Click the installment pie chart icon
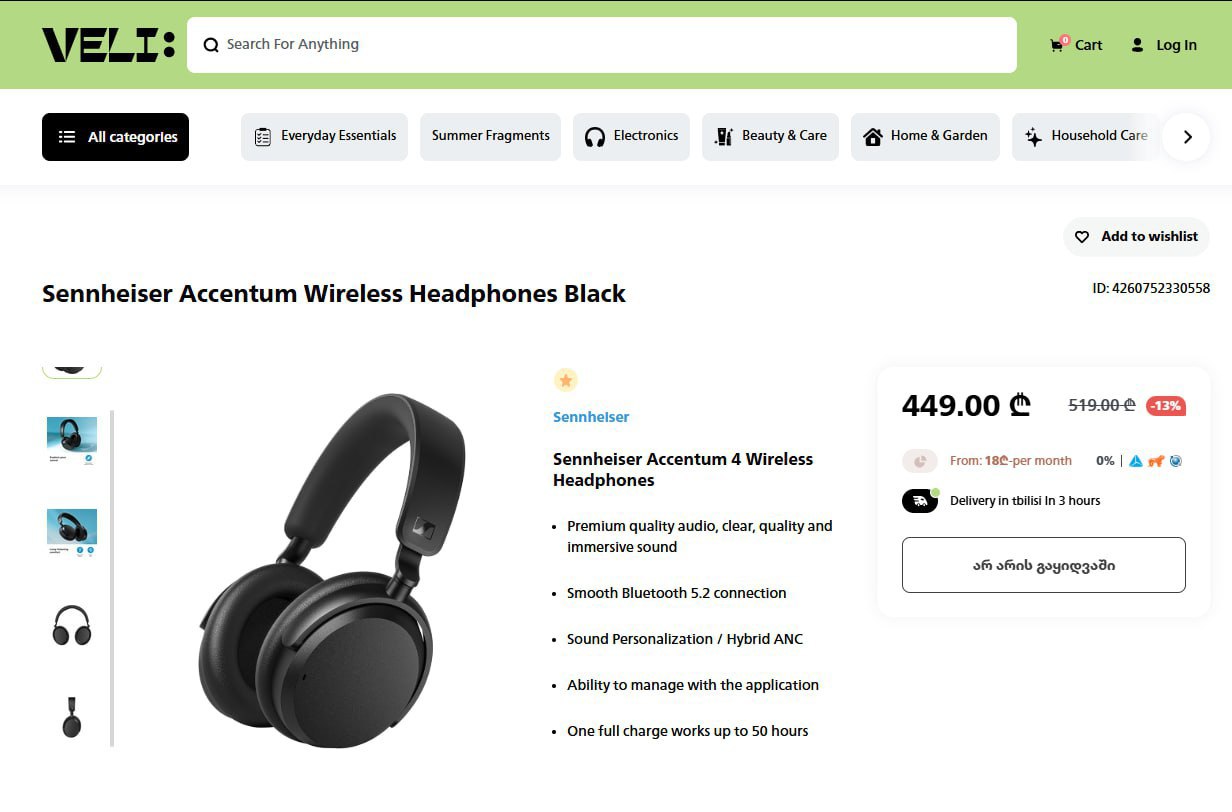 [x=919, y=461]
